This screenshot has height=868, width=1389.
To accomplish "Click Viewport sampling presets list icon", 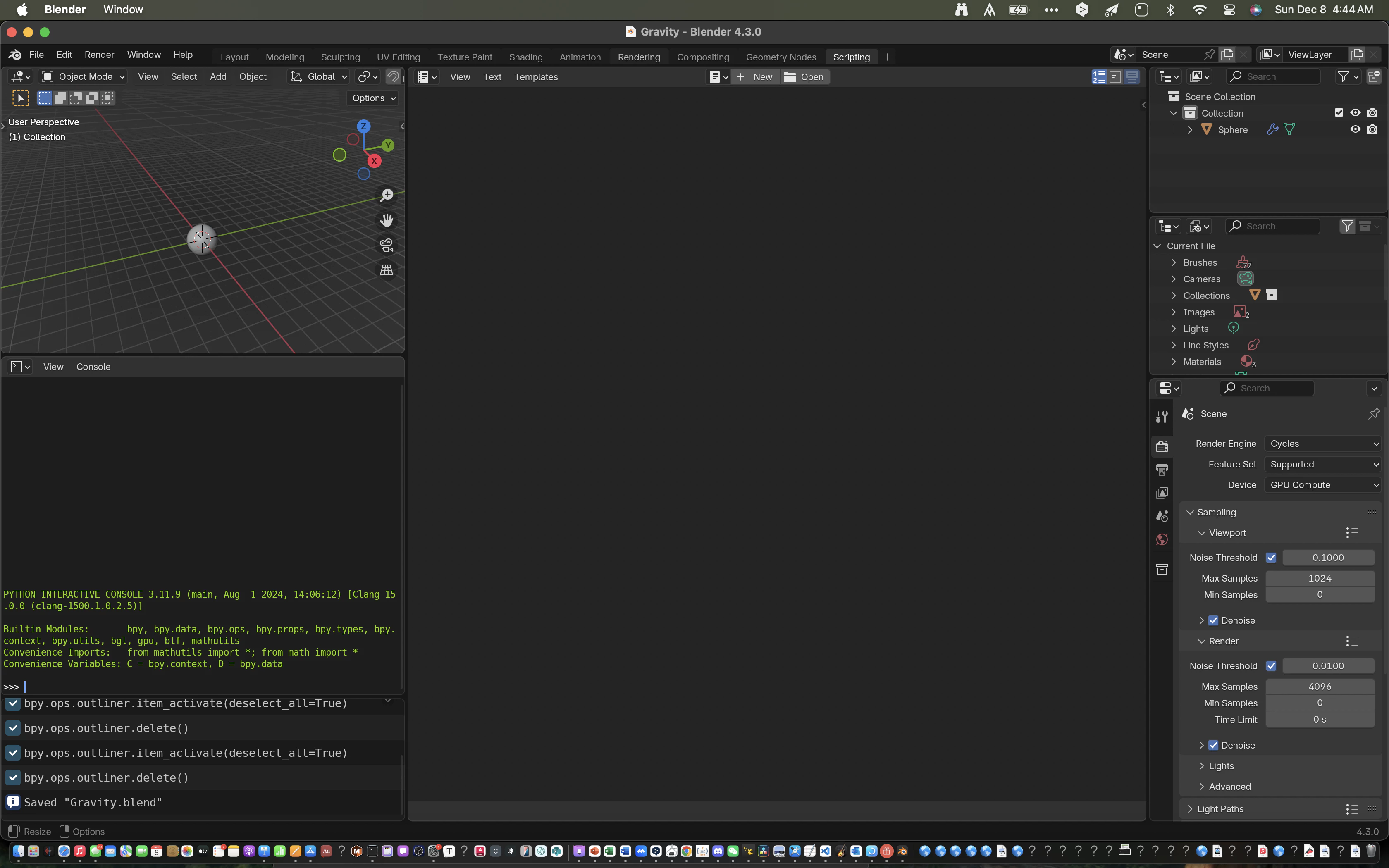I will (x=1352, y=533).
